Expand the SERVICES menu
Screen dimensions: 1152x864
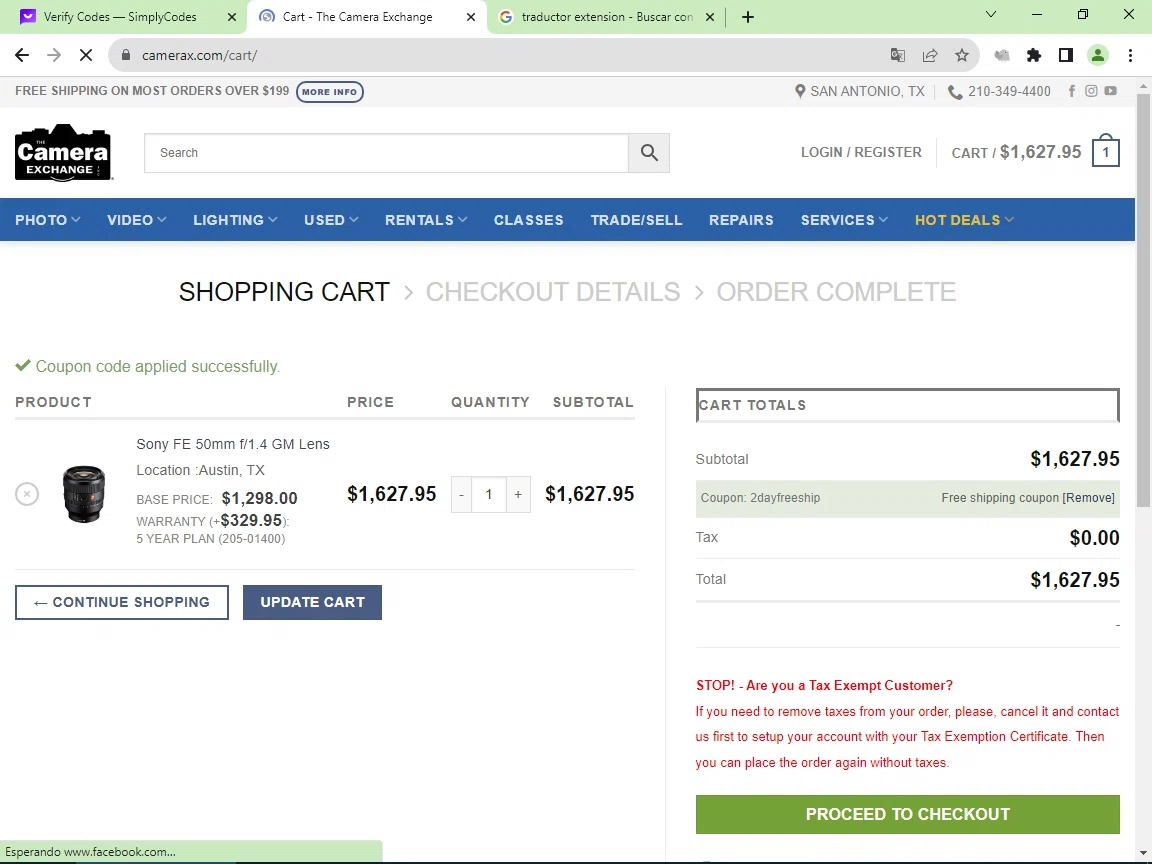tap(844, 220)
